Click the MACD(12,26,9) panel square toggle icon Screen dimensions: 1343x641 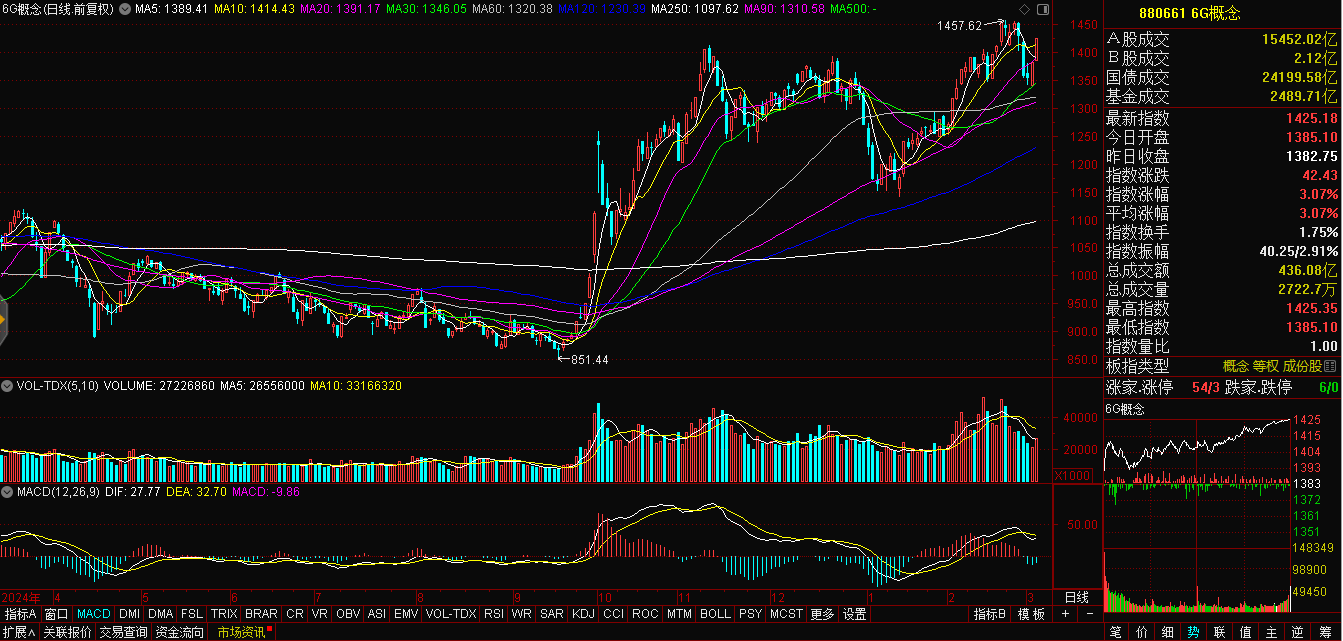point(7,492)
